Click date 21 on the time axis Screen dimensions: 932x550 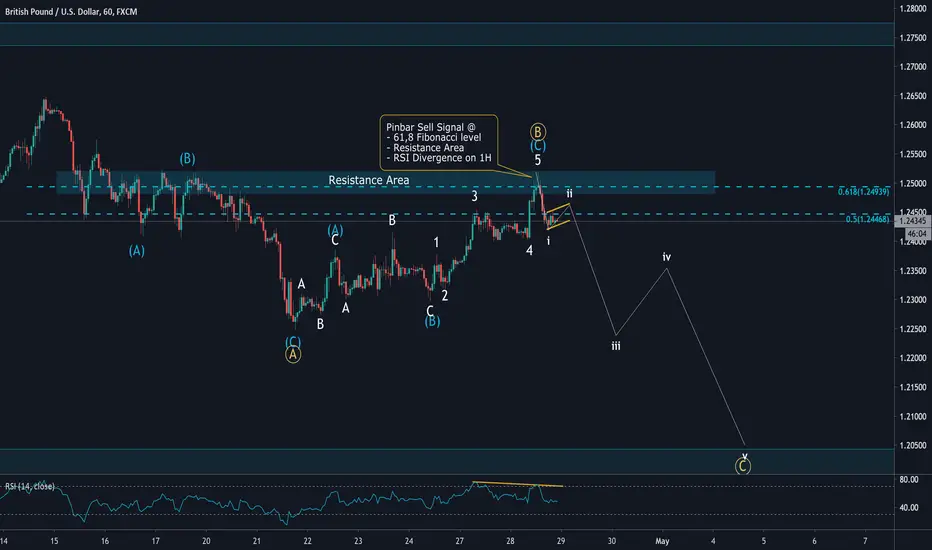pyautogui.click(x=257, y=542)
